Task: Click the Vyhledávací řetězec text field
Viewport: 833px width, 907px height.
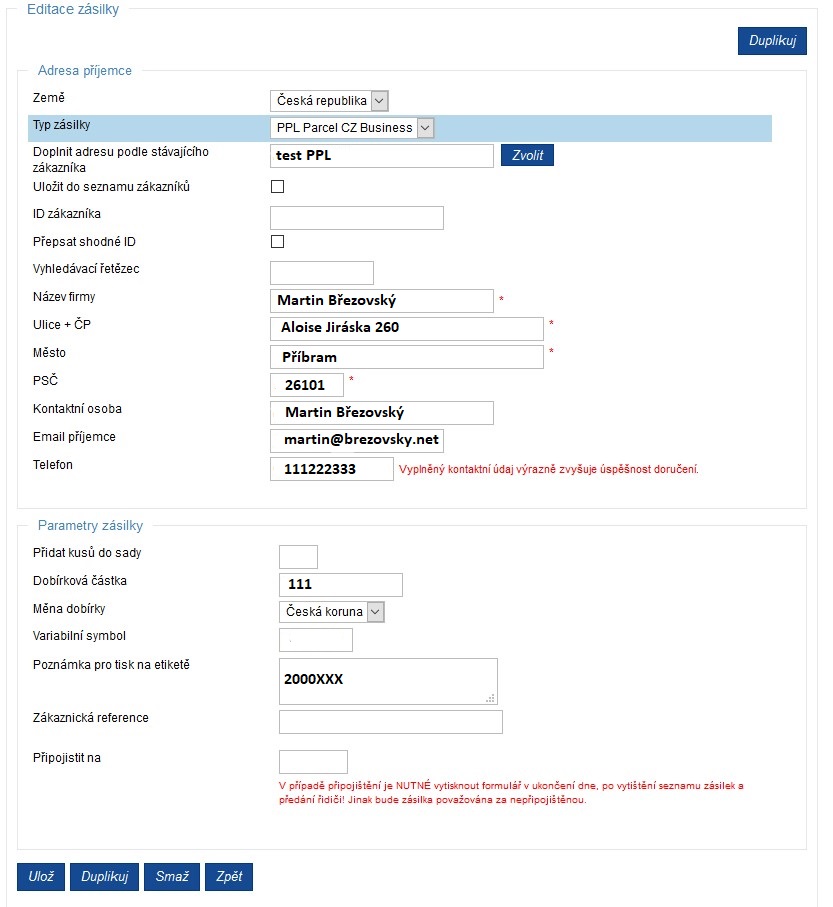Action: click(x=322, y=273)
